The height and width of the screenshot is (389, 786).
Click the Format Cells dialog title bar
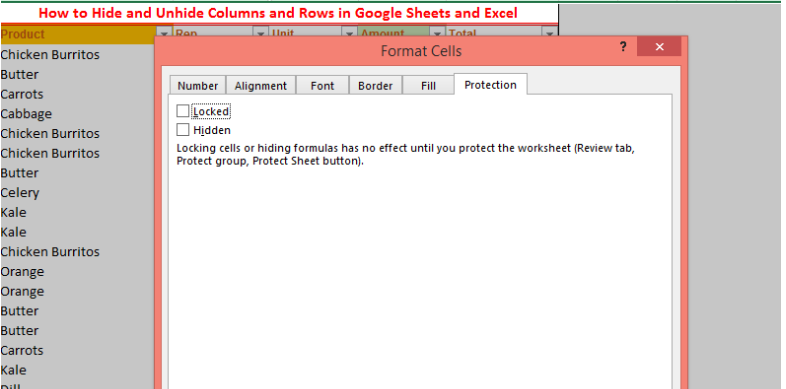coord(421,51)
